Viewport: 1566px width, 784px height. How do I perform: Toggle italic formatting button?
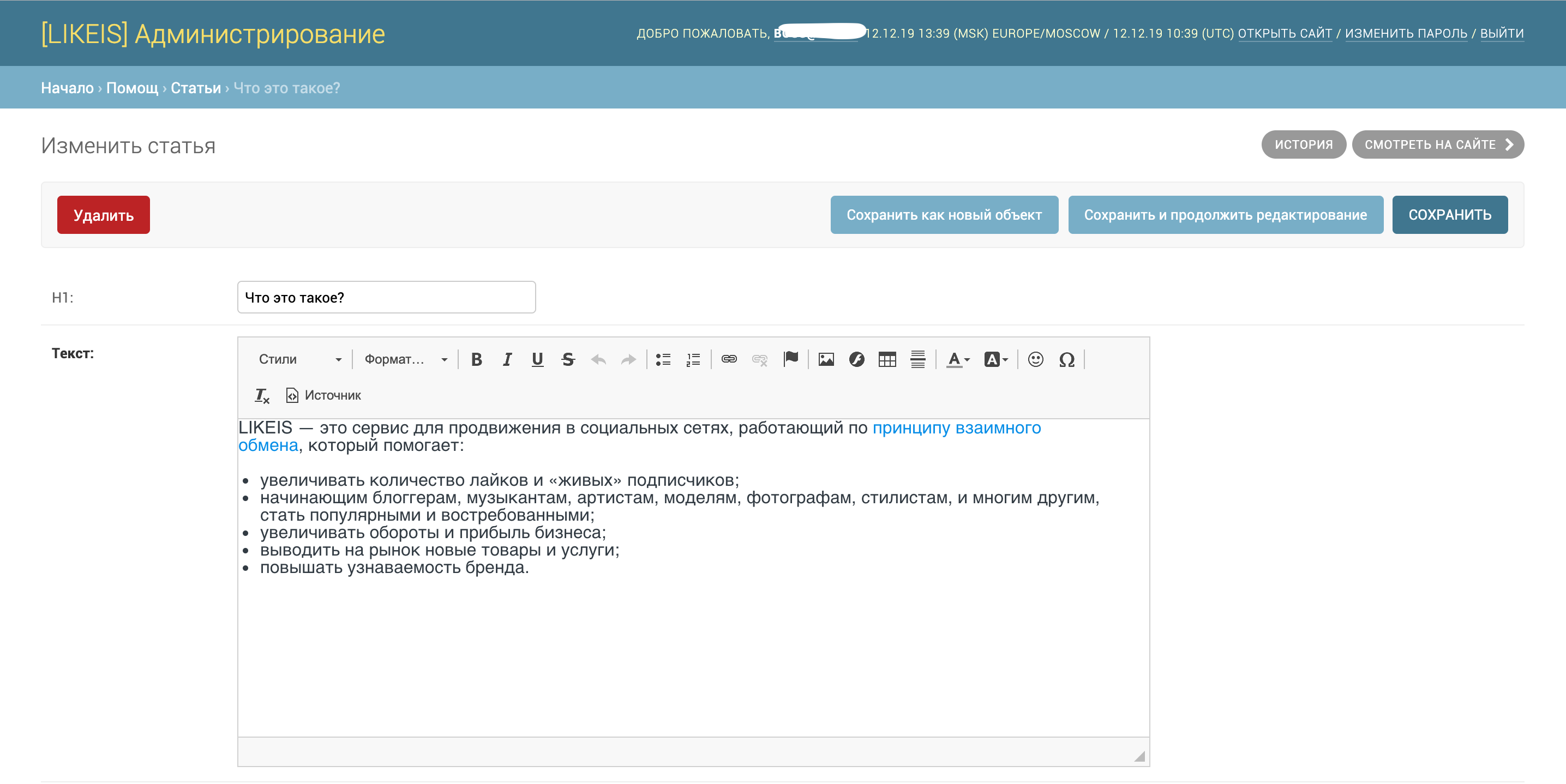507,359
